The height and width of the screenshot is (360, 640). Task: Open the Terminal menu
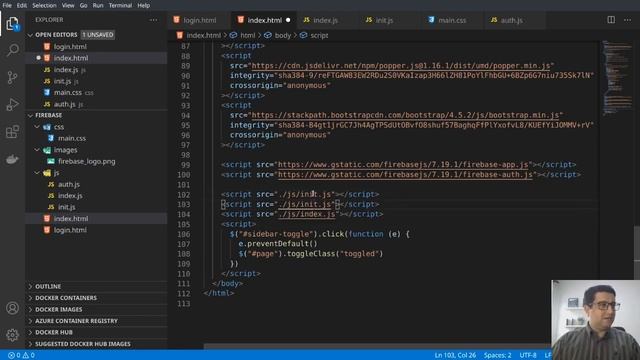[120, 5]
